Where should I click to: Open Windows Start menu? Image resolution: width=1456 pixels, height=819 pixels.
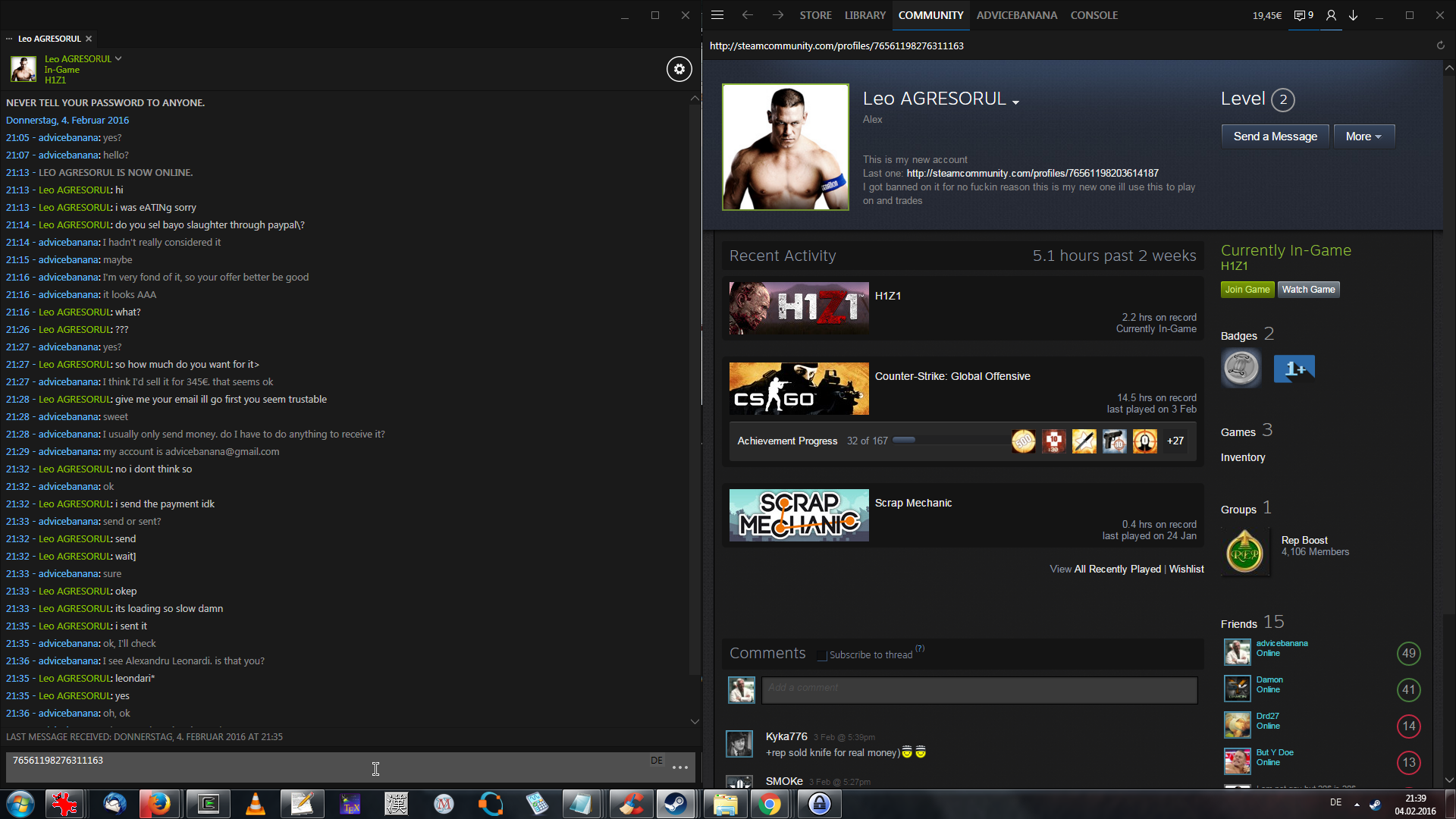coord(20,804)
